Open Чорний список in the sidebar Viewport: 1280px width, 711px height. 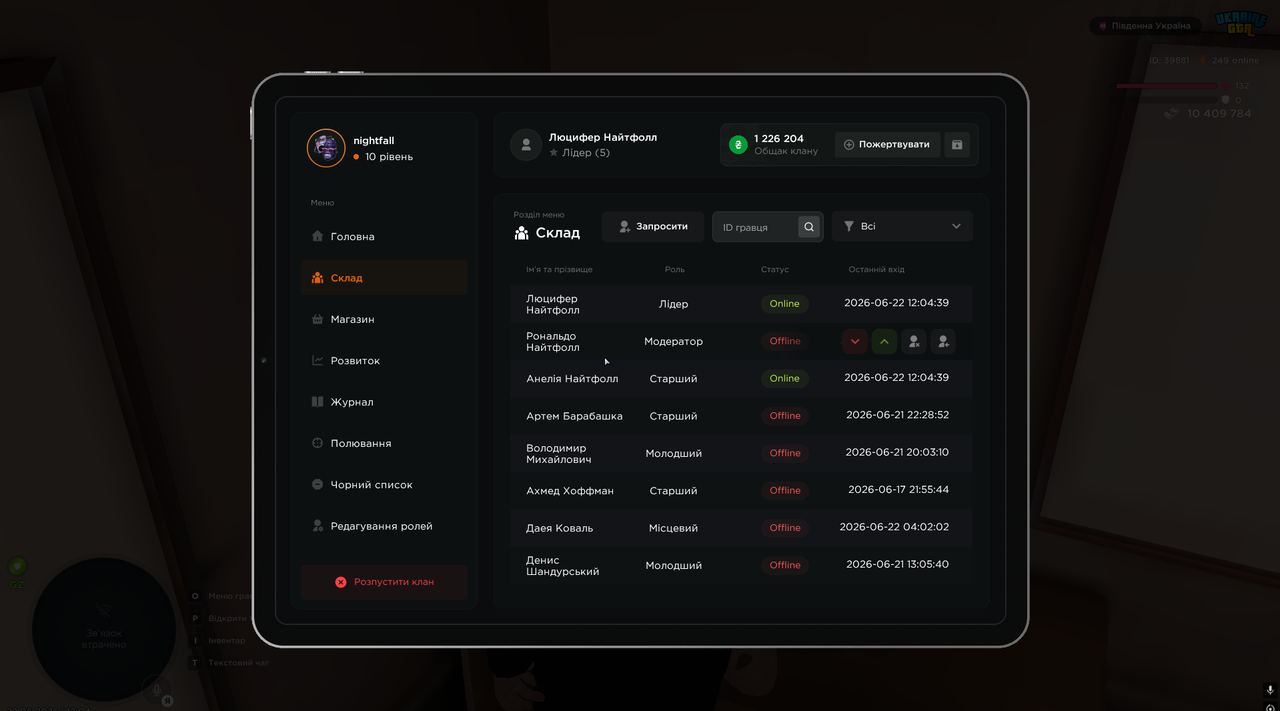click(x=384, y=485)
